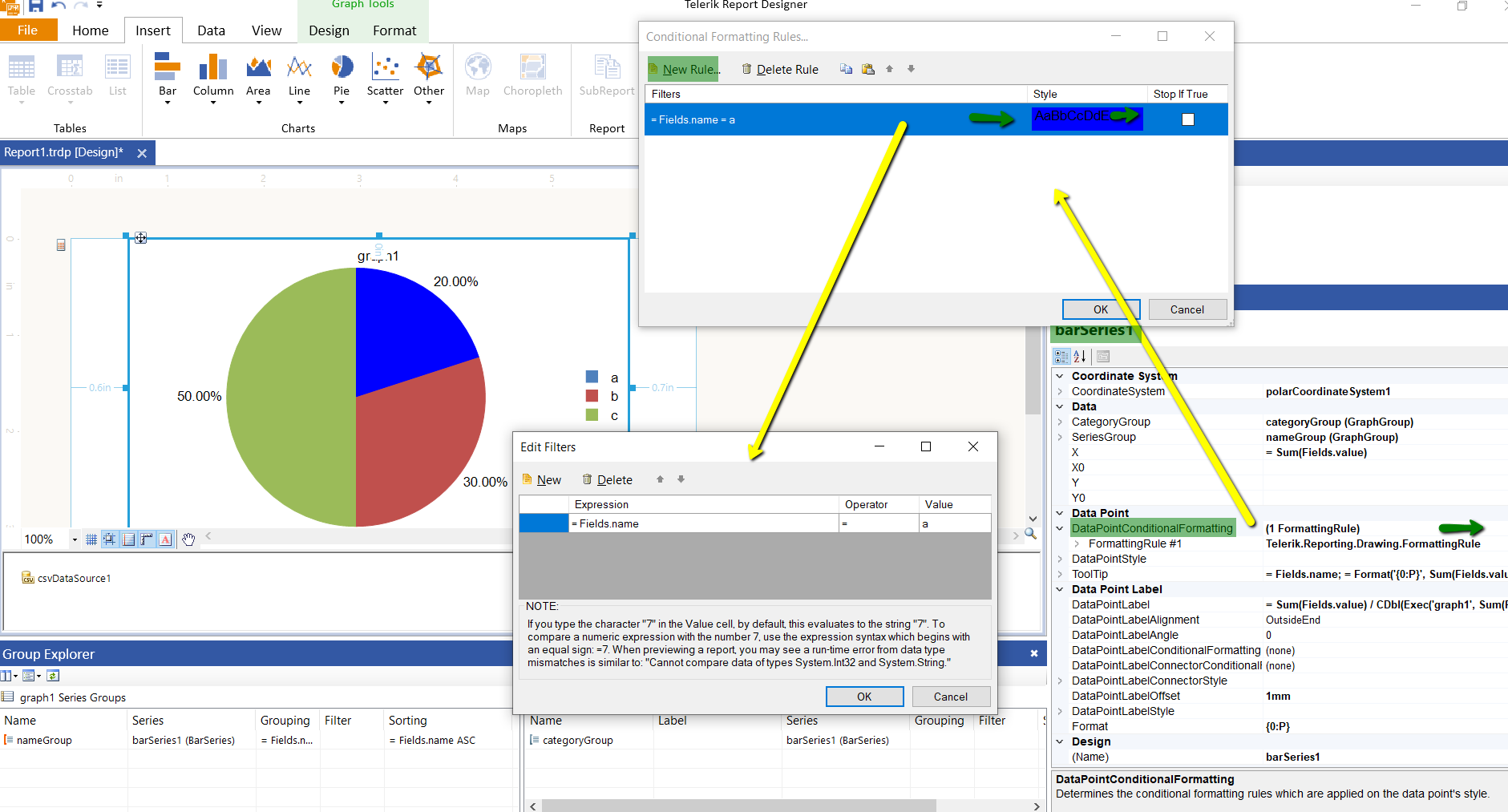Viewport: 1508px width, 812px height.
Task: Switch to the Data ribbon tab
Action: (211, 30)
